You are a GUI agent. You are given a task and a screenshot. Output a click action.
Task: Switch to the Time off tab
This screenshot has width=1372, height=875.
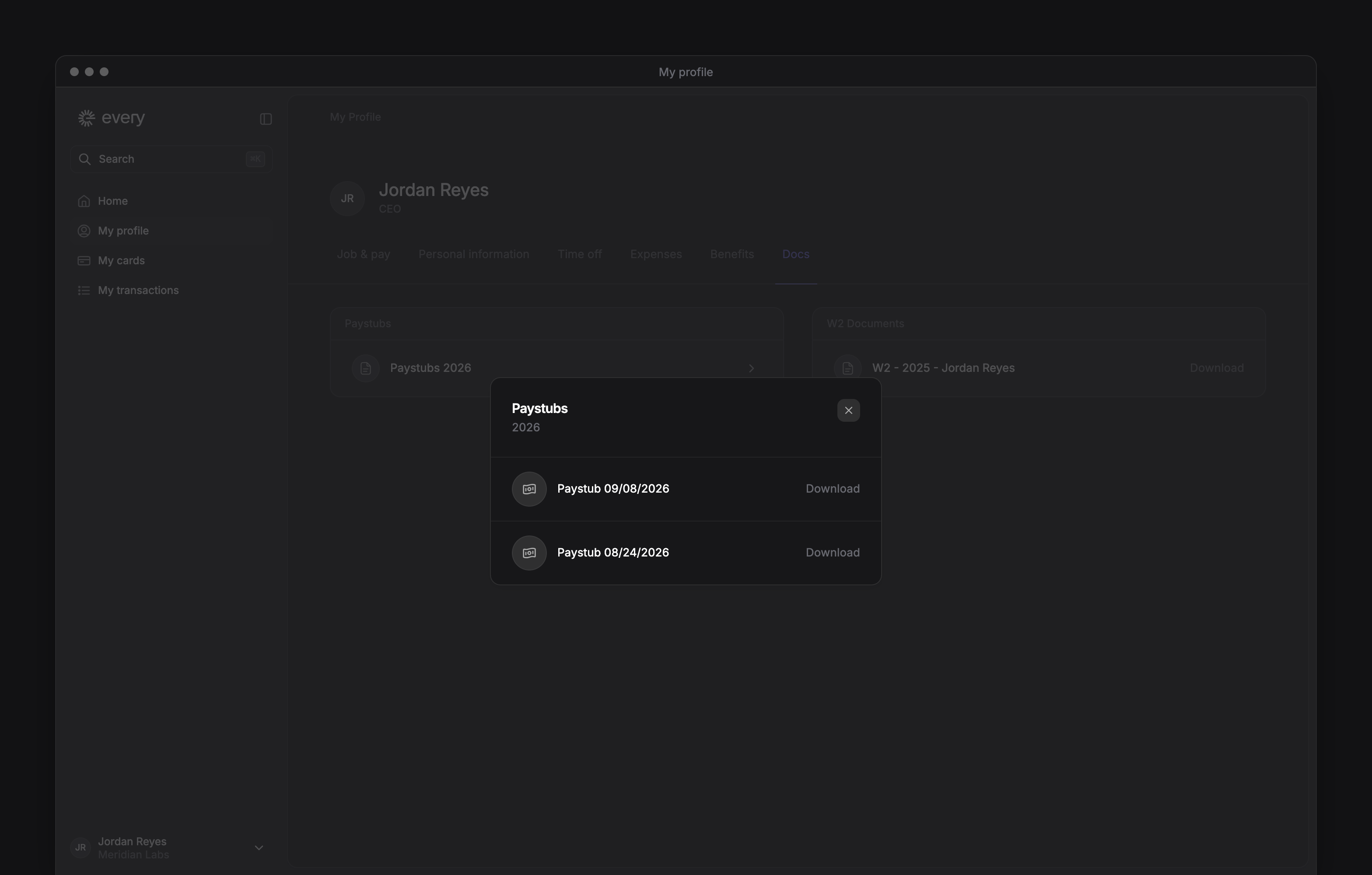(x=579, y=254)
